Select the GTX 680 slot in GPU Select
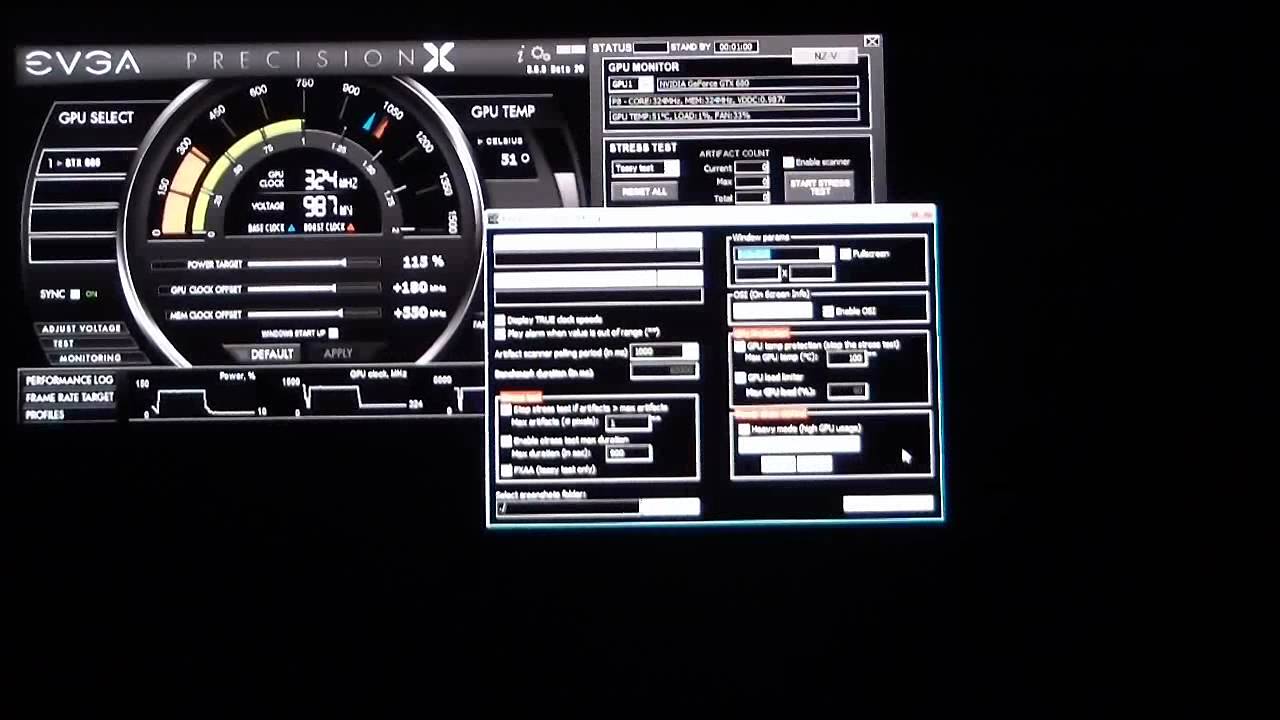 (88, 162)
